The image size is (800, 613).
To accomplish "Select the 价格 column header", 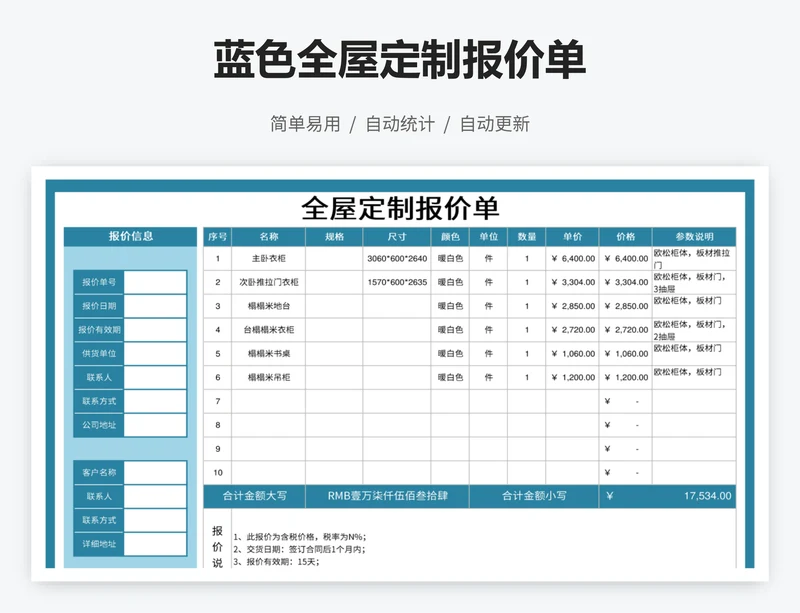I will (x=626, y=237).
